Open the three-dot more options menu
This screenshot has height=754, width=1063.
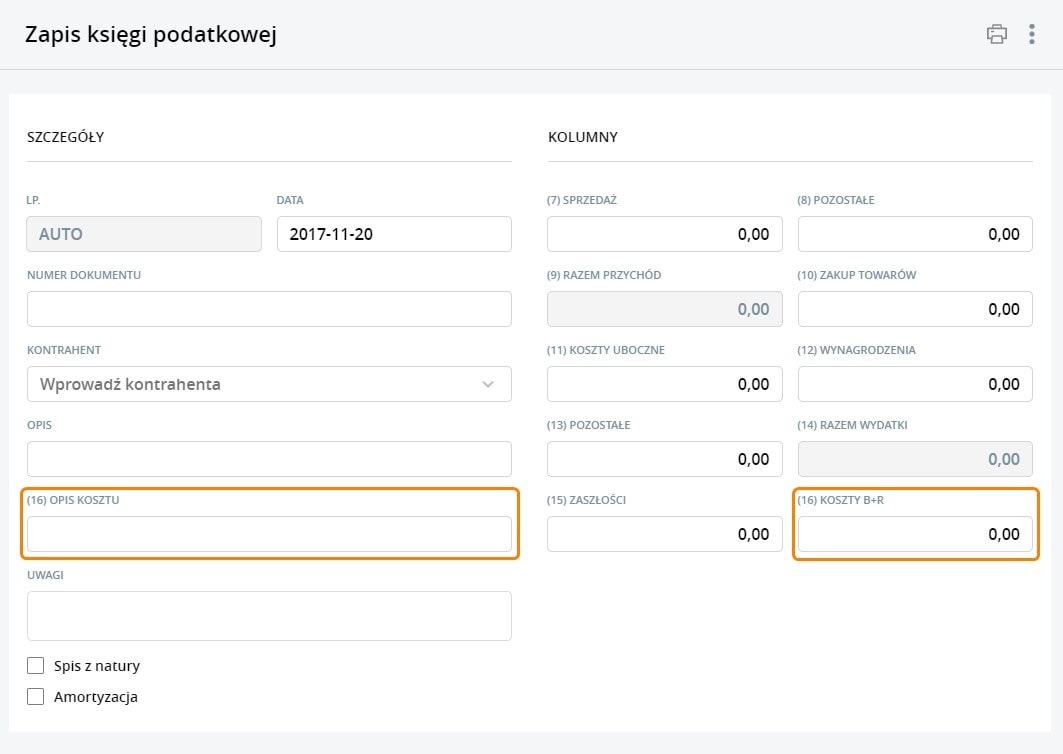[x=1032, y=34]
